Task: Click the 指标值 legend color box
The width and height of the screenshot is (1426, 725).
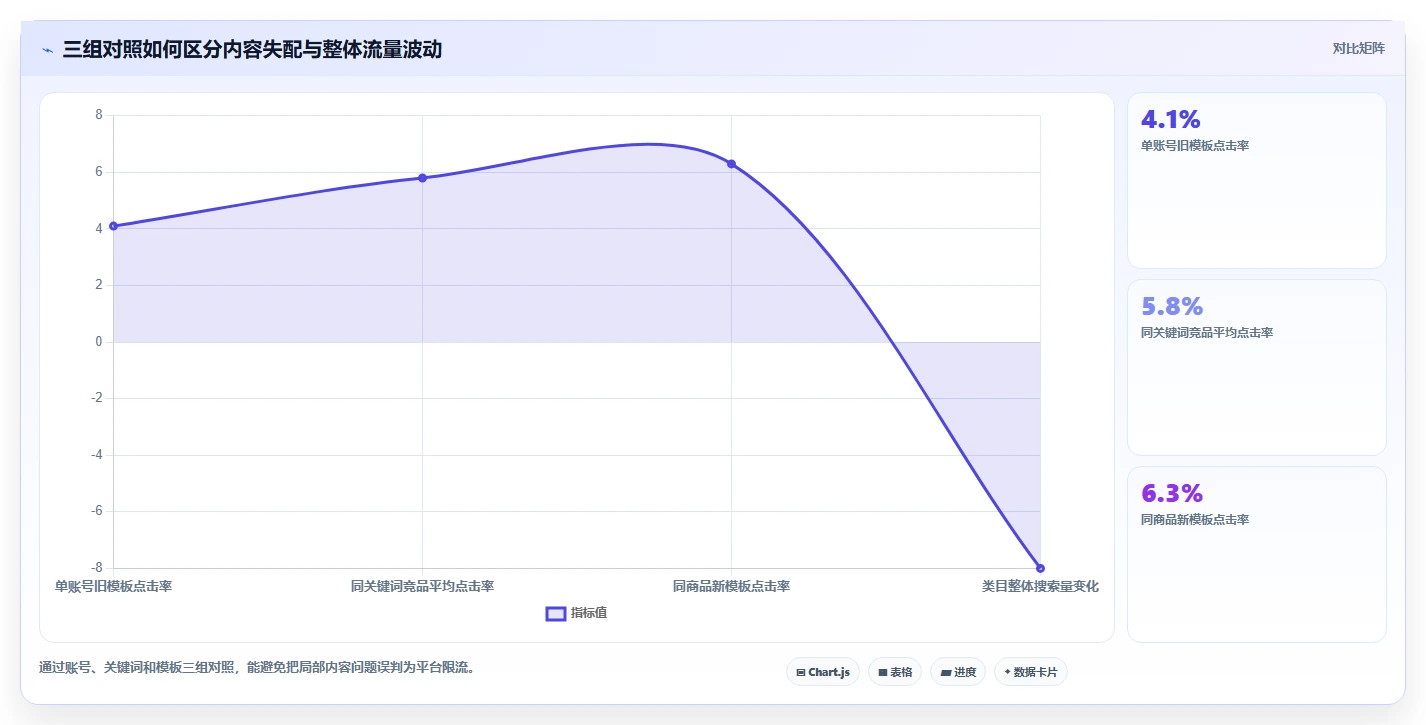Action: [x=556, y=613]
